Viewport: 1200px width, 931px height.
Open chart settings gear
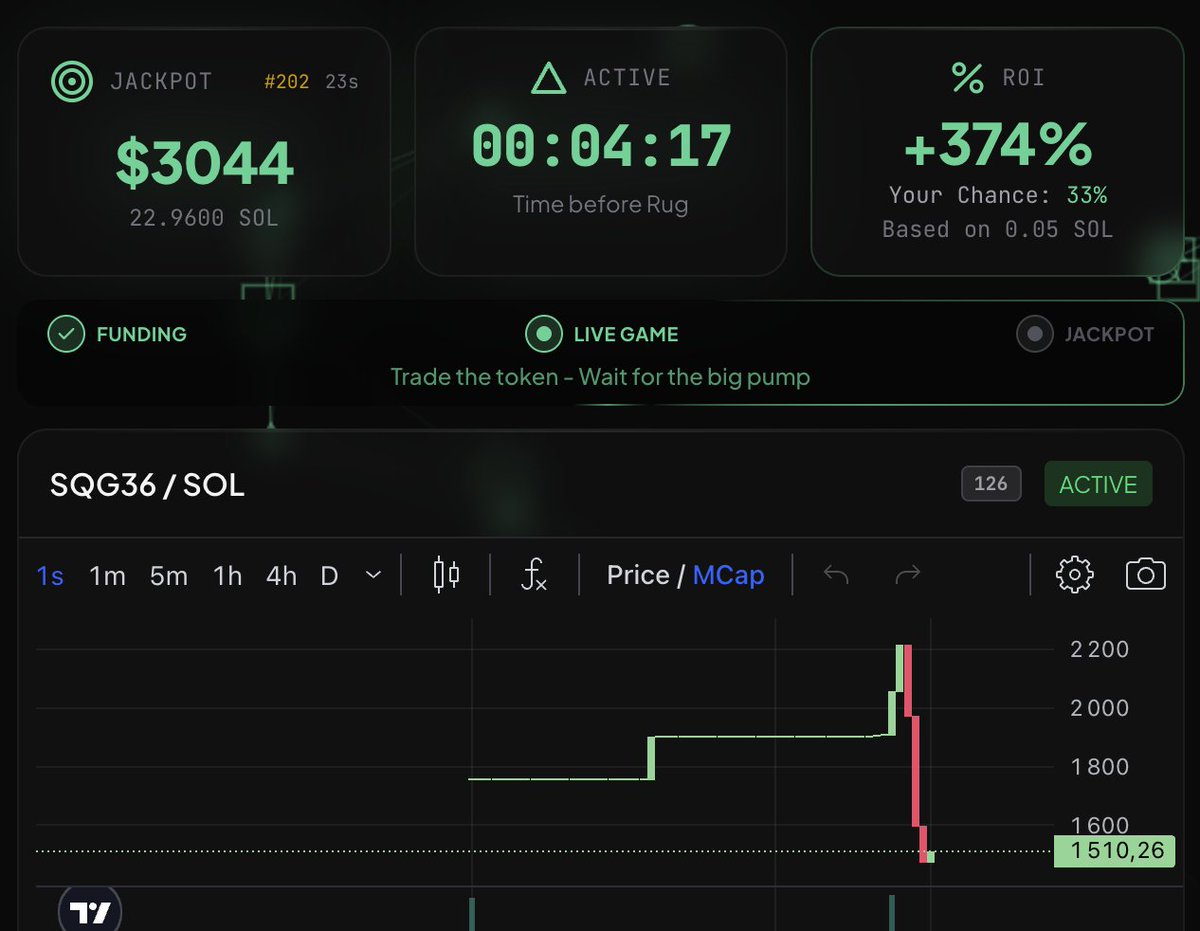click(1075, 575)
